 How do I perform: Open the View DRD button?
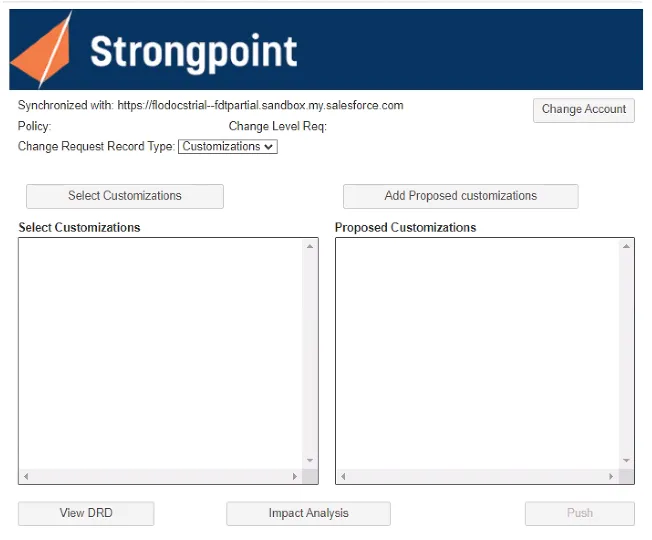tap(86, 513)
